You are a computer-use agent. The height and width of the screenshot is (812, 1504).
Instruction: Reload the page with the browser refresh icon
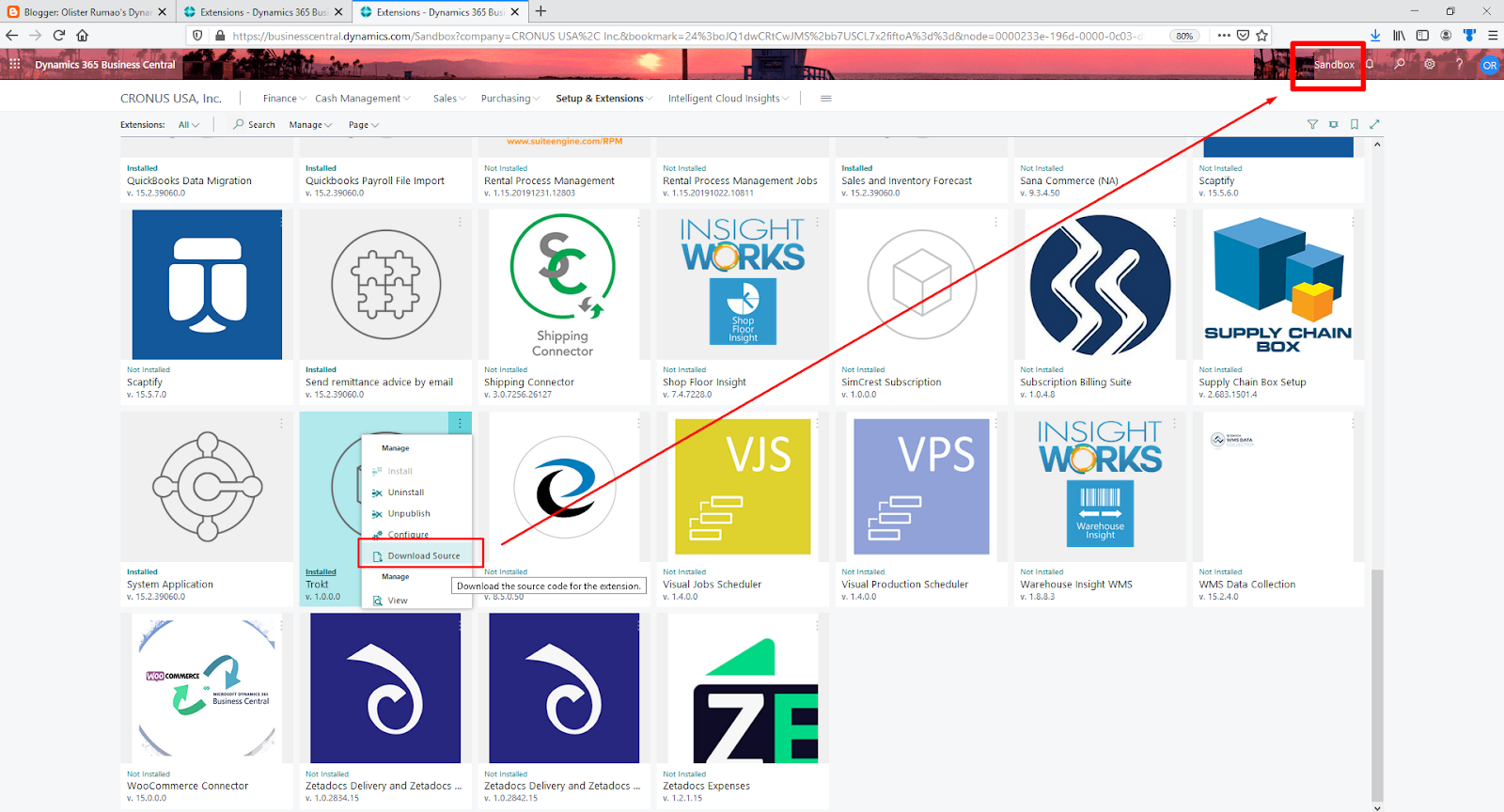(59, 36)
